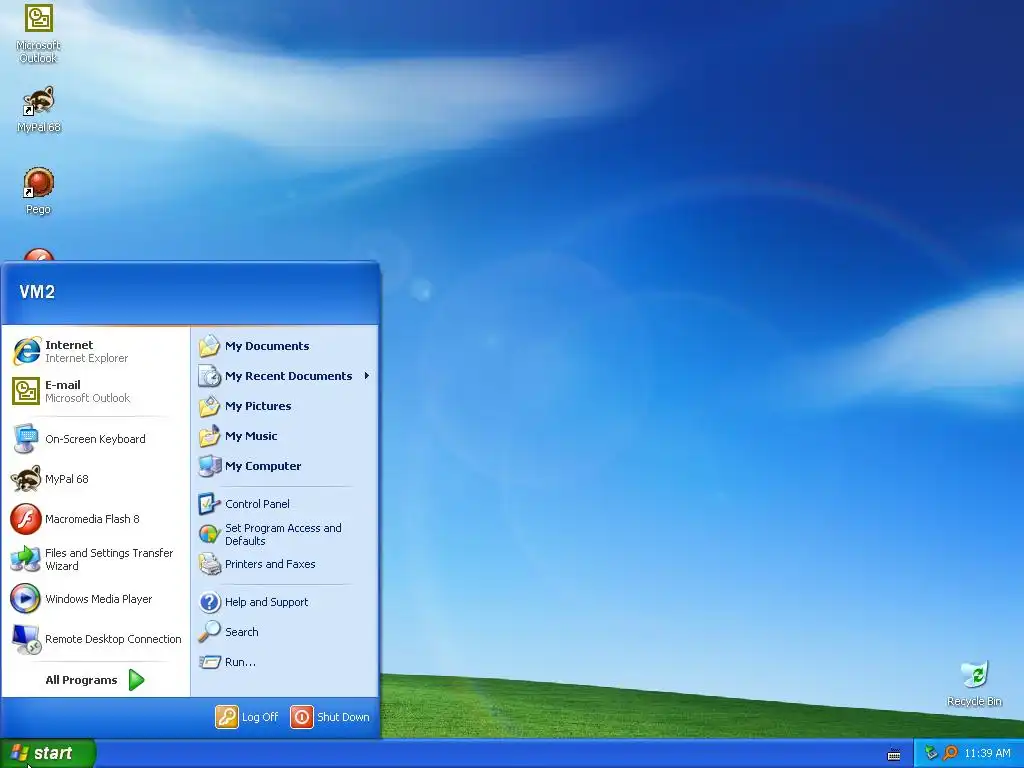
Task: Select Microsoft Outlook desktop shortcut
Action: coord(39,33)
